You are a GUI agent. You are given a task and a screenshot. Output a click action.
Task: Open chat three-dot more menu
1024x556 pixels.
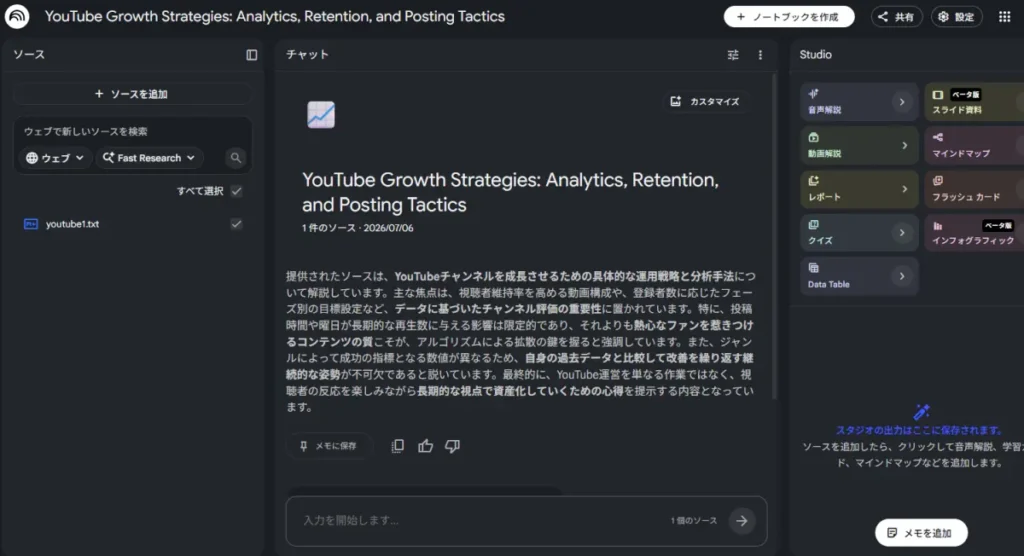tap(760, 55)
